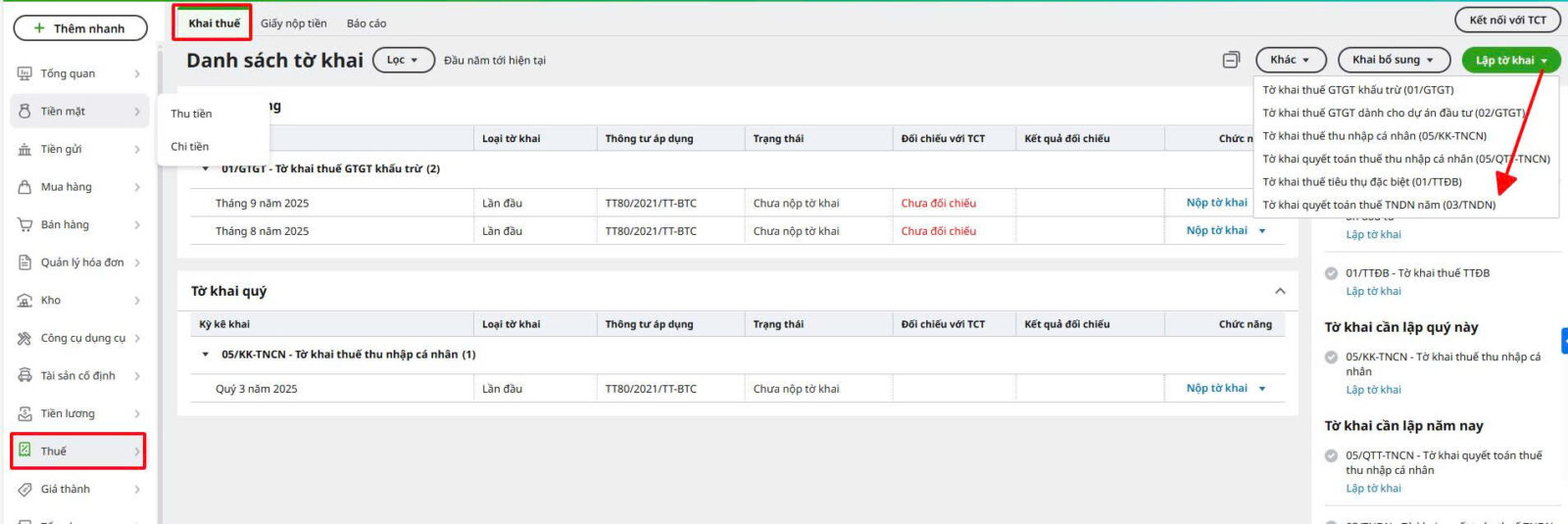The width and height of the screenshot is (1568, 524).
Task: Switch to the Giấy nộp tiền tab
Action: (293, 24)
